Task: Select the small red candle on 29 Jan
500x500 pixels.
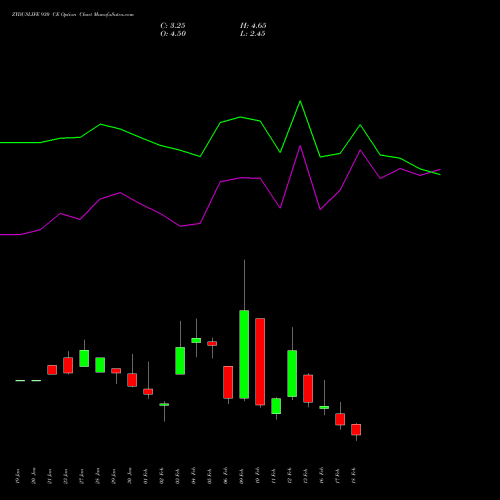Action: (x=116, y=371)
